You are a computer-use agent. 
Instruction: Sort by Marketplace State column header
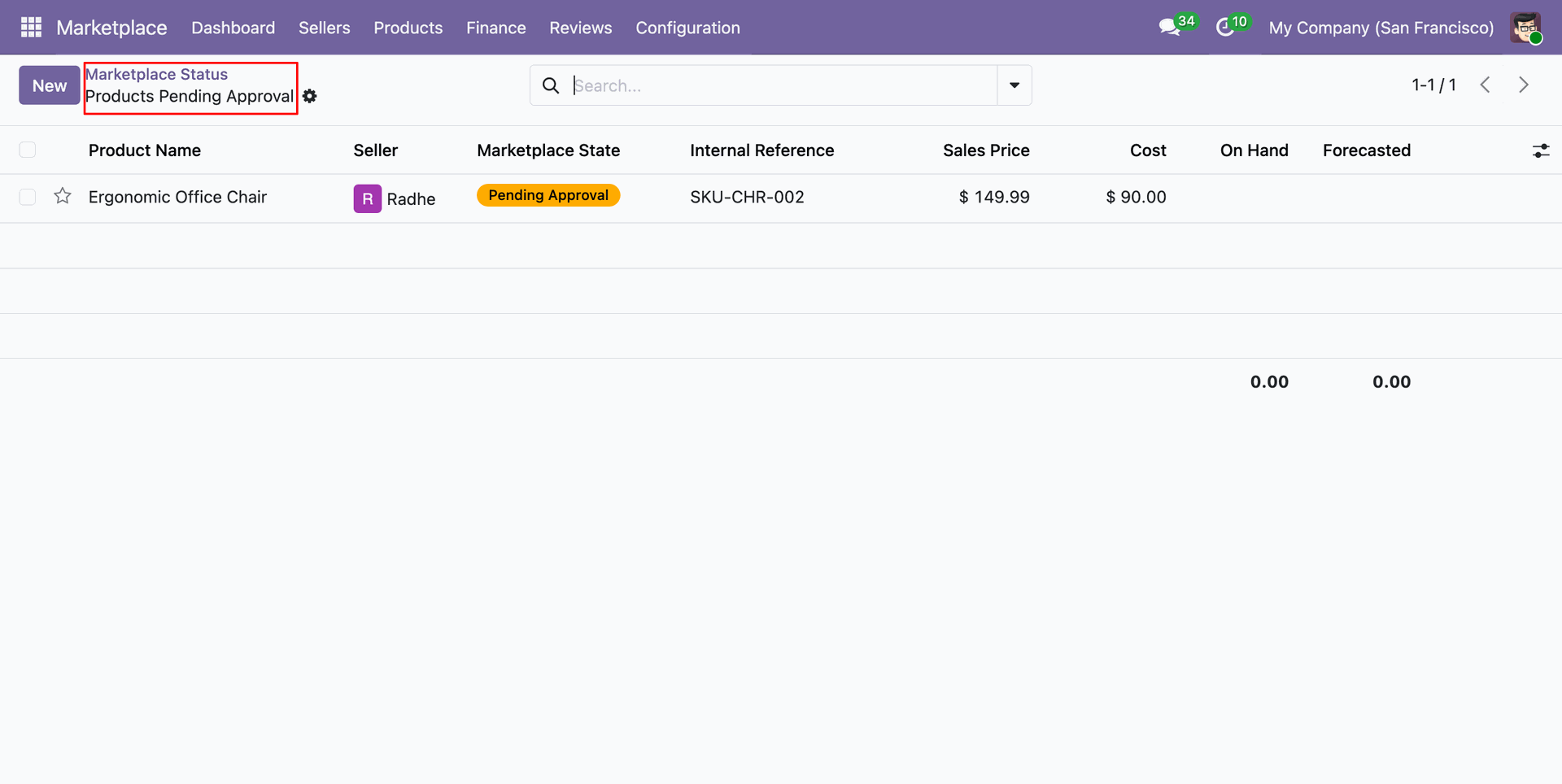548,150
